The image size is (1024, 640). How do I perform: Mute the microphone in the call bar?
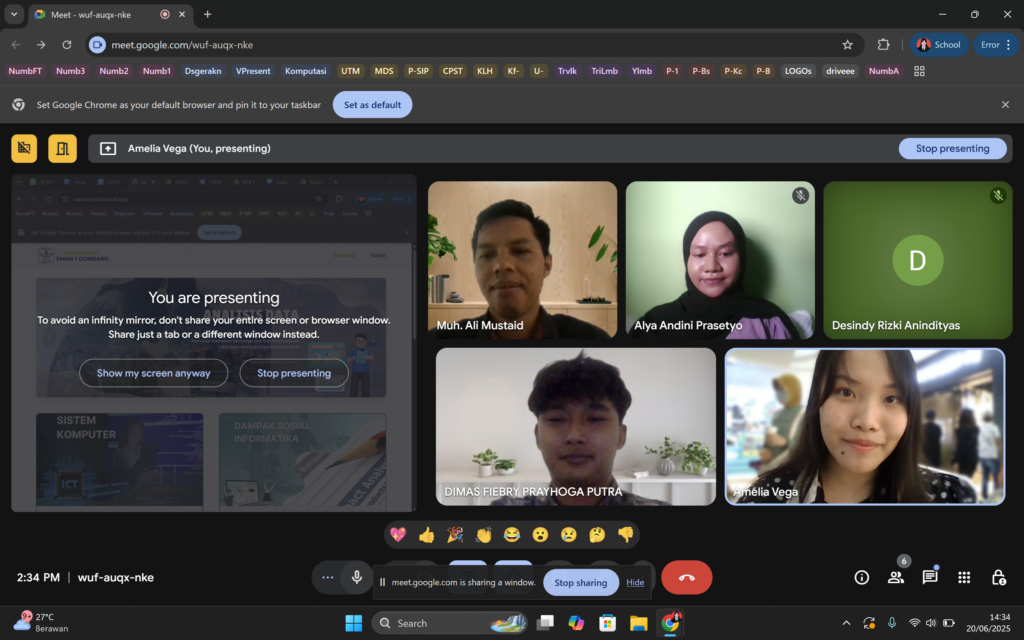356,577
